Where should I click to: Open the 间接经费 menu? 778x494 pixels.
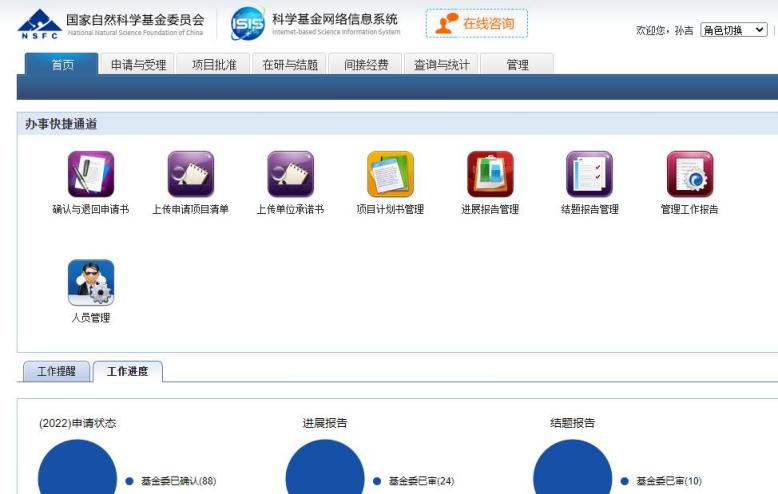366,65
